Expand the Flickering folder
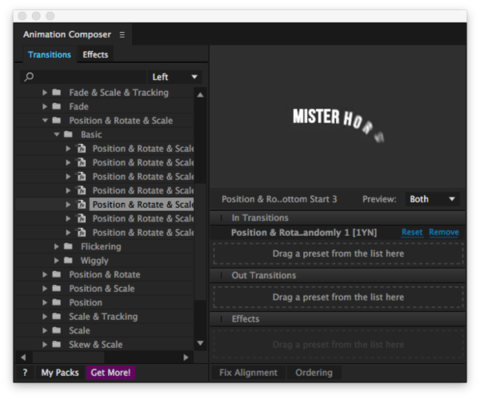Screen dimensions: 480x399 tap(56, 247)
